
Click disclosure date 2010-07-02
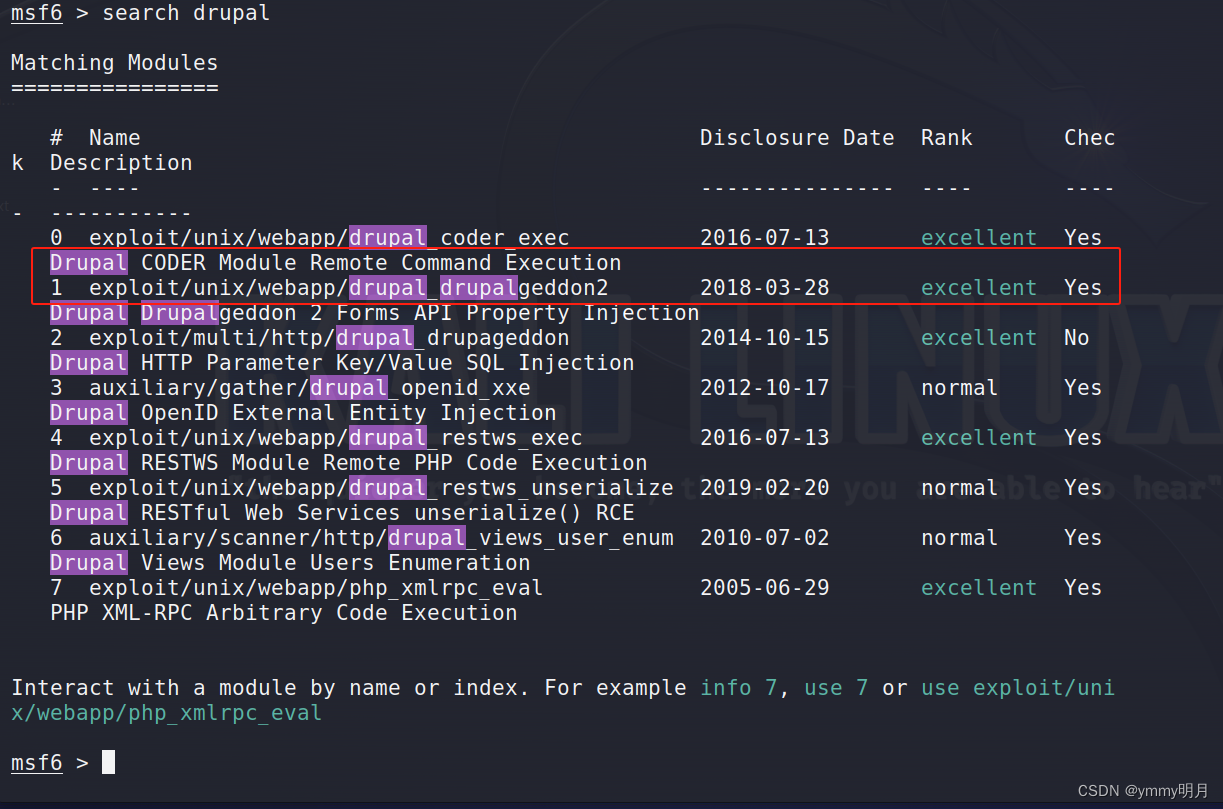point(765,538)
